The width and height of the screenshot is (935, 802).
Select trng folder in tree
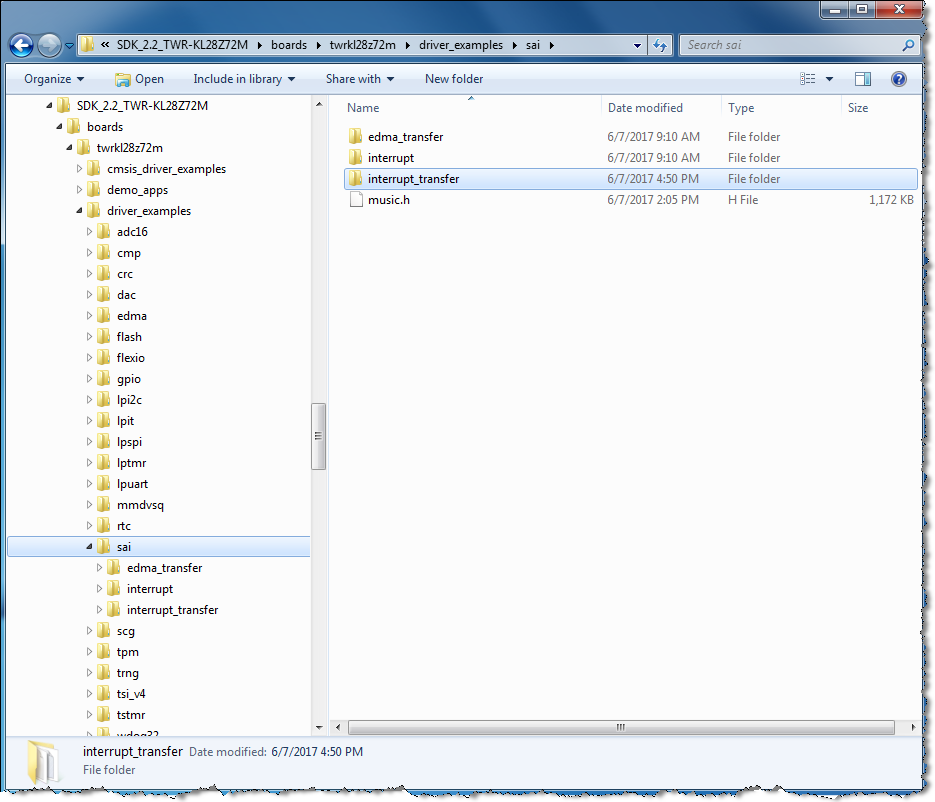[x=128, y=673]
